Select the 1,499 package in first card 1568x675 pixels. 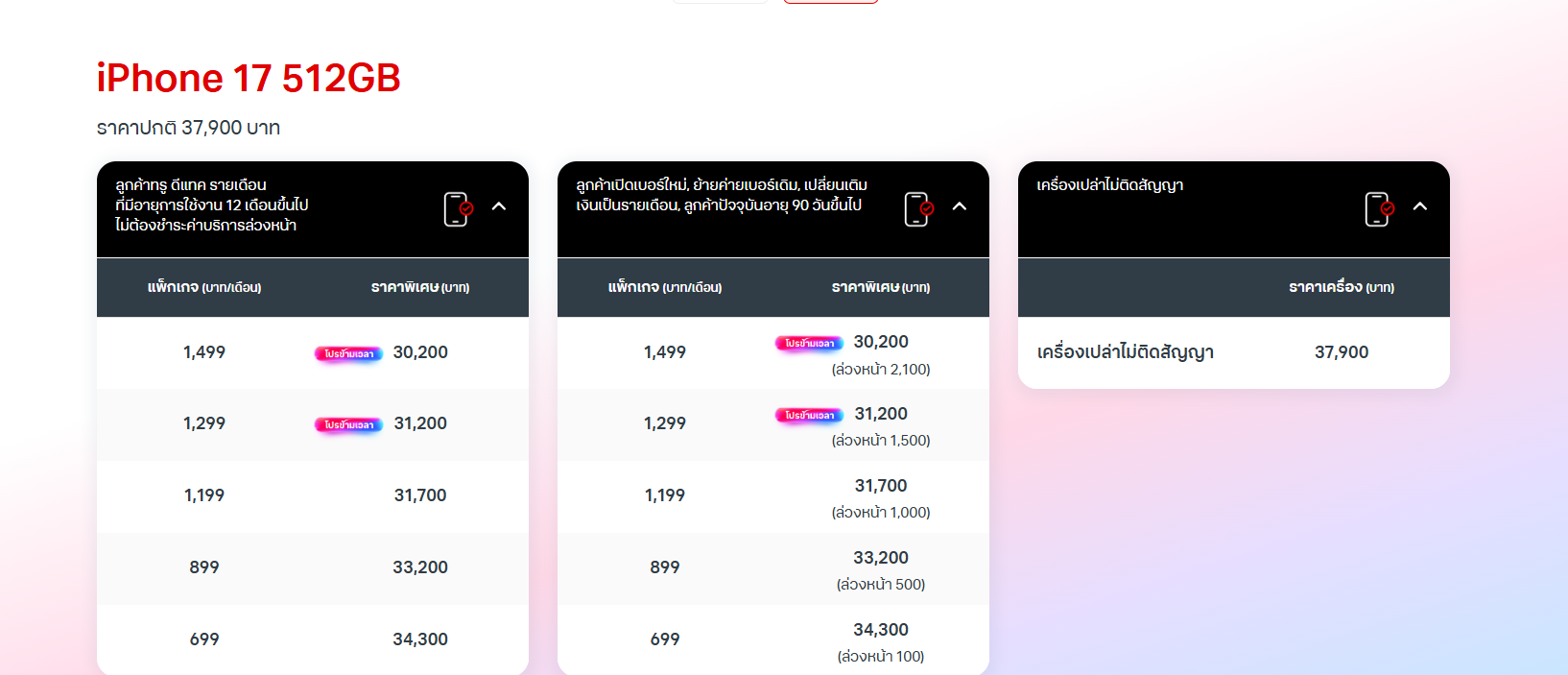[204, 352]
